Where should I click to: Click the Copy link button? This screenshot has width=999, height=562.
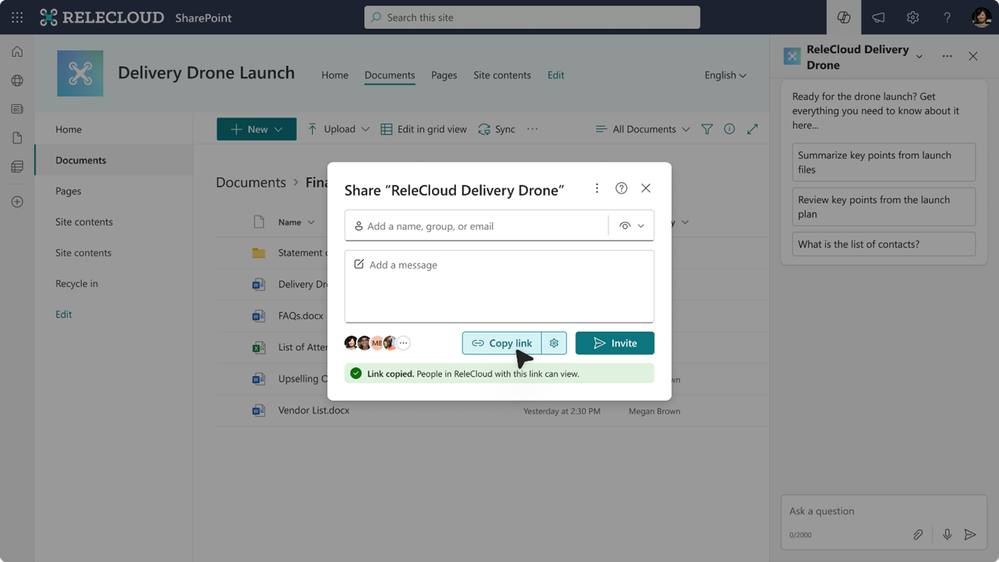tap(502, 343)
